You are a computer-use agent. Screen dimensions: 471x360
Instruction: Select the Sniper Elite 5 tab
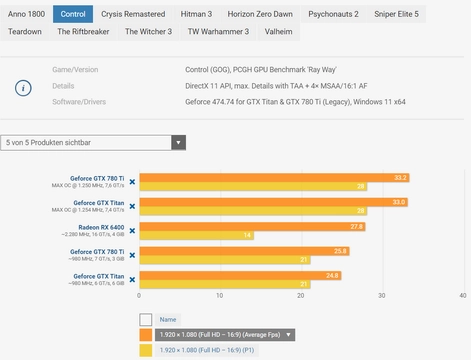click(x=396, y=14)
